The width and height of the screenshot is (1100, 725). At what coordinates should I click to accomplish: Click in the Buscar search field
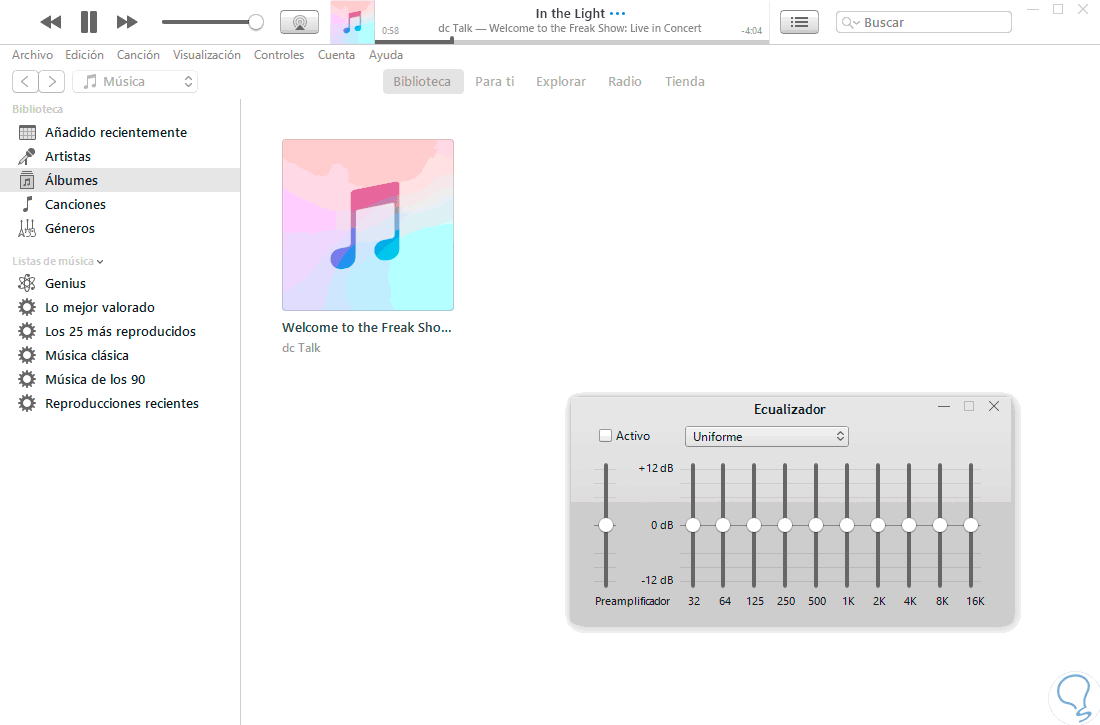(924, 22)
